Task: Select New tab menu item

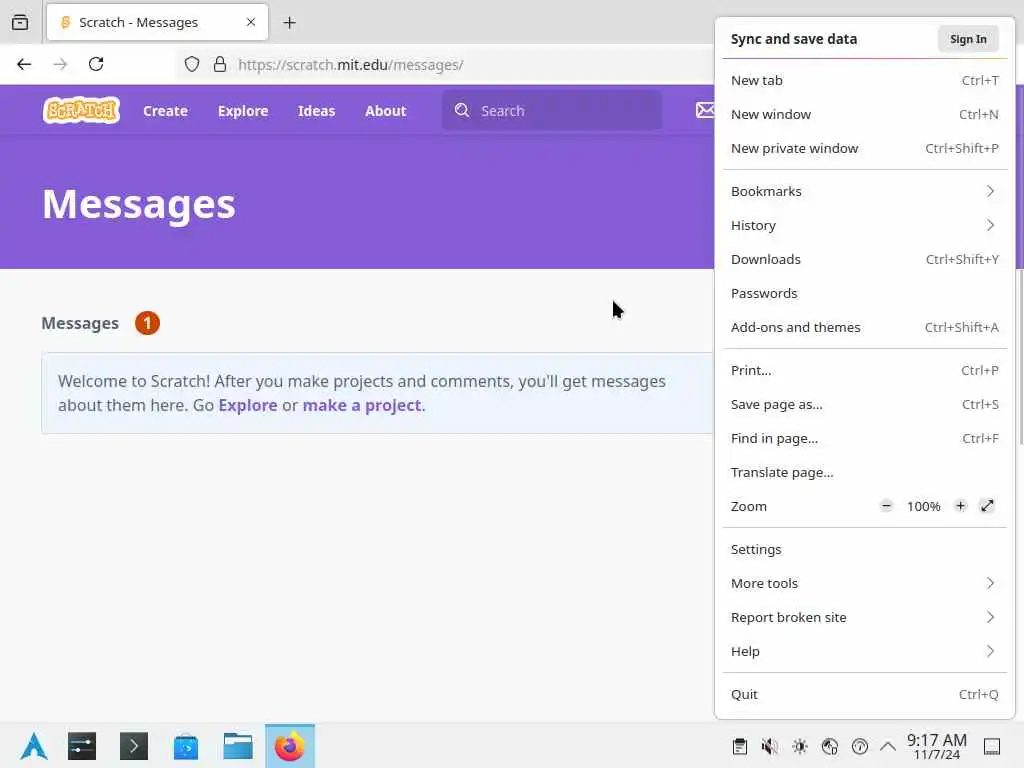Action: (x=865, y=80)
